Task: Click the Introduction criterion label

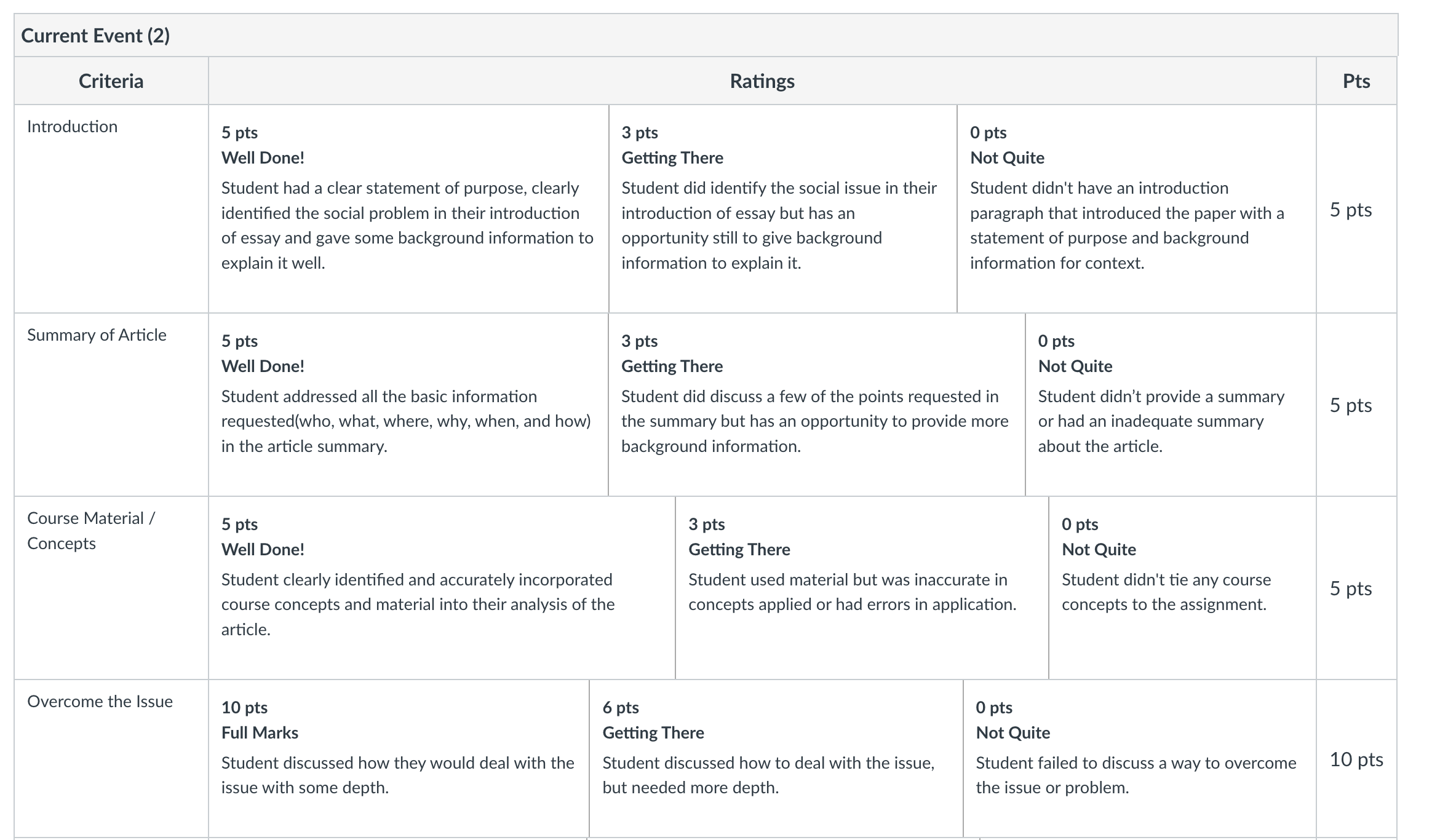Action: (x=73, y=127)
